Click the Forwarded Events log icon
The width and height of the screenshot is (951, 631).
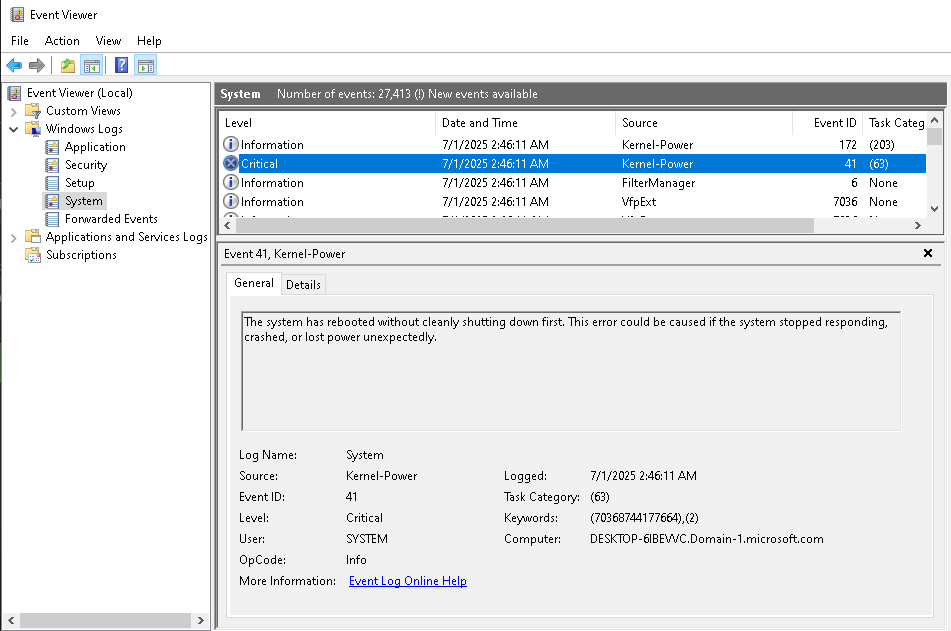click(53, 218)
